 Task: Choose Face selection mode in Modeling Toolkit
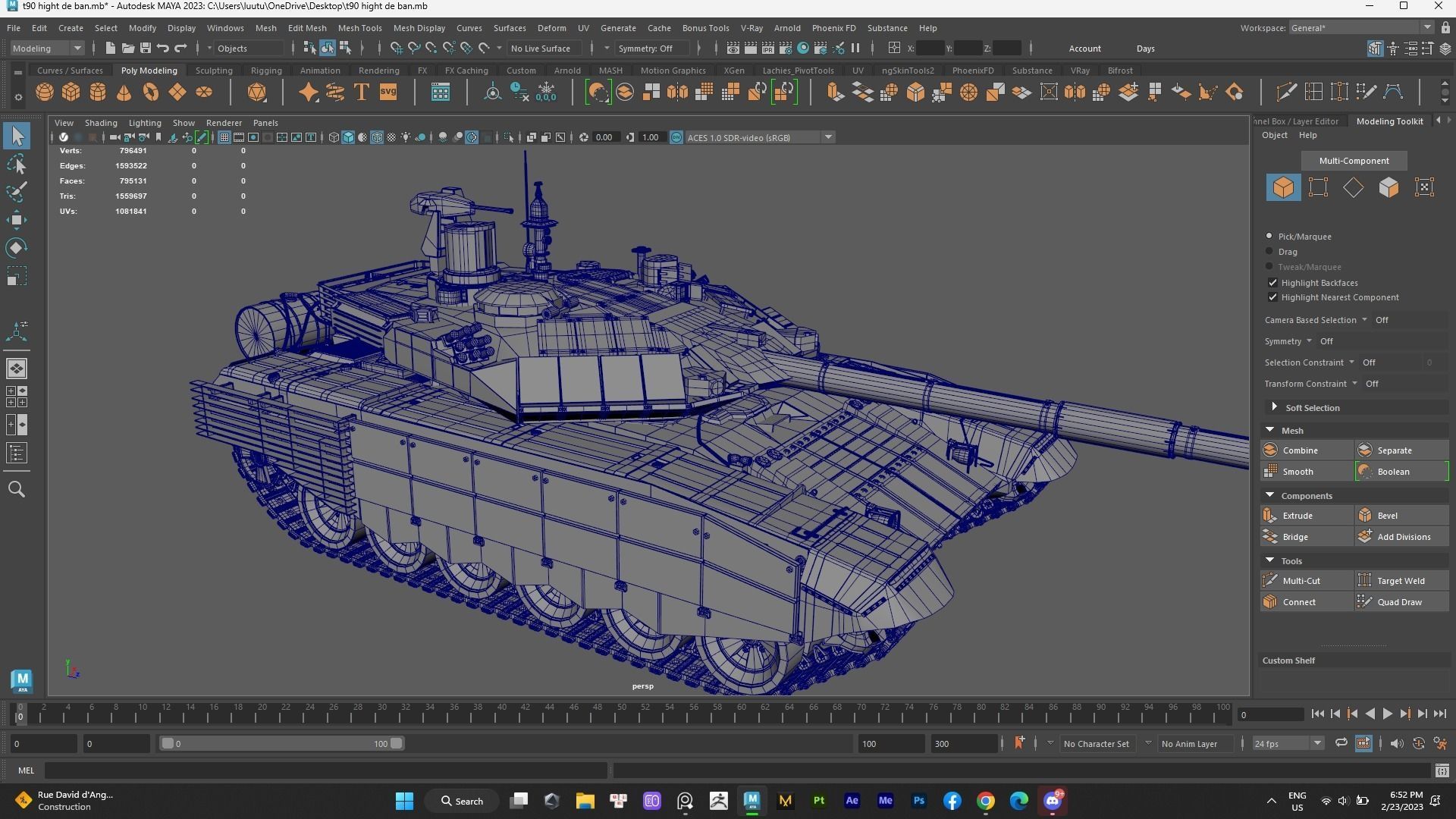[1389, 187]
